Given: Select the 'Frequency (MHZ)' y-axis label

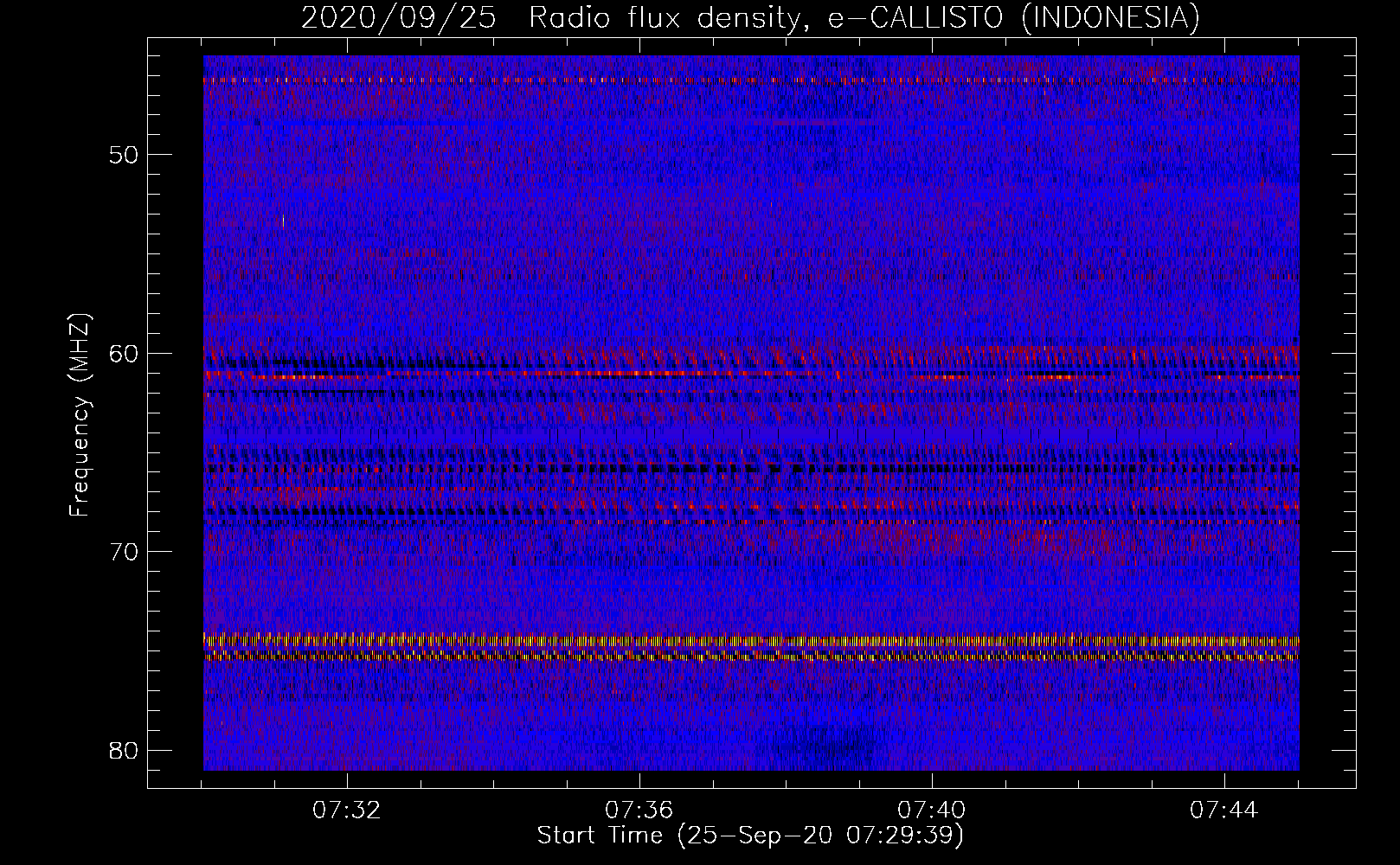Looking at the screenshot, I should pyautogui.click(x=80, y=415).
